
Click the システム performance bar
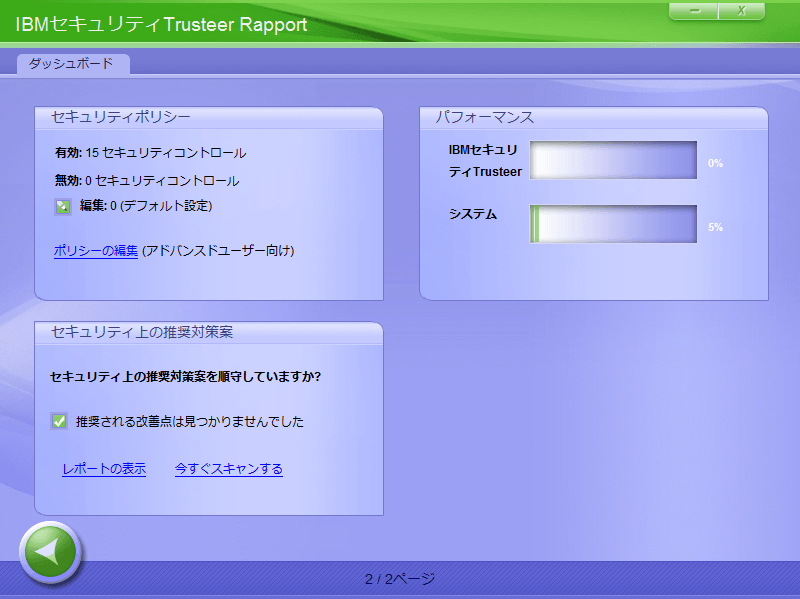tap(613, 224)
